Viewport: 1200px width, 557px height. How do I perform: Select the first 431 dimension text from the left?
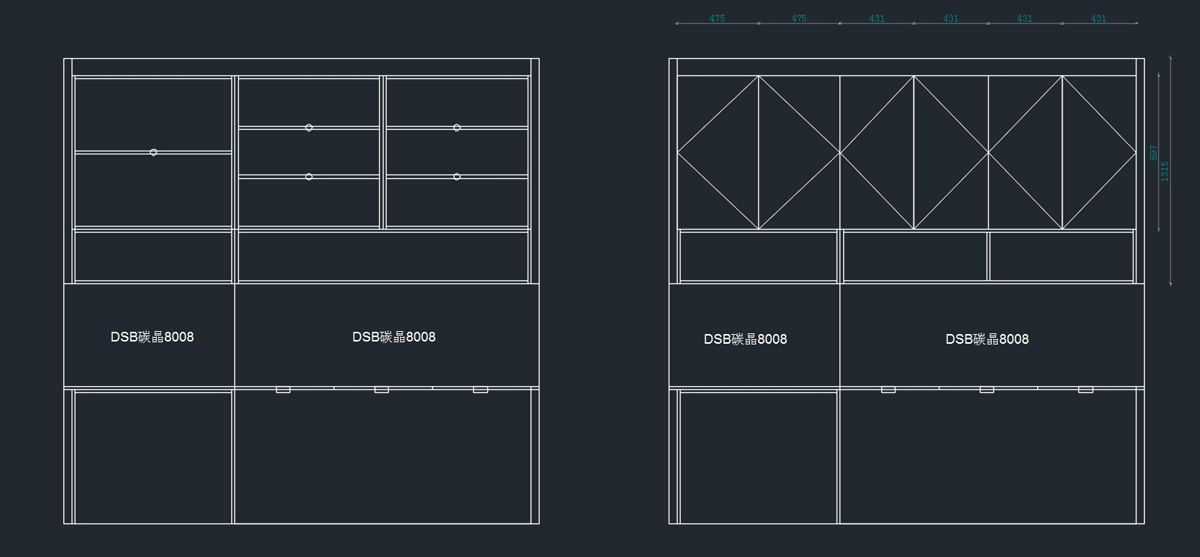pyautogui.click(x=876, y=19)
